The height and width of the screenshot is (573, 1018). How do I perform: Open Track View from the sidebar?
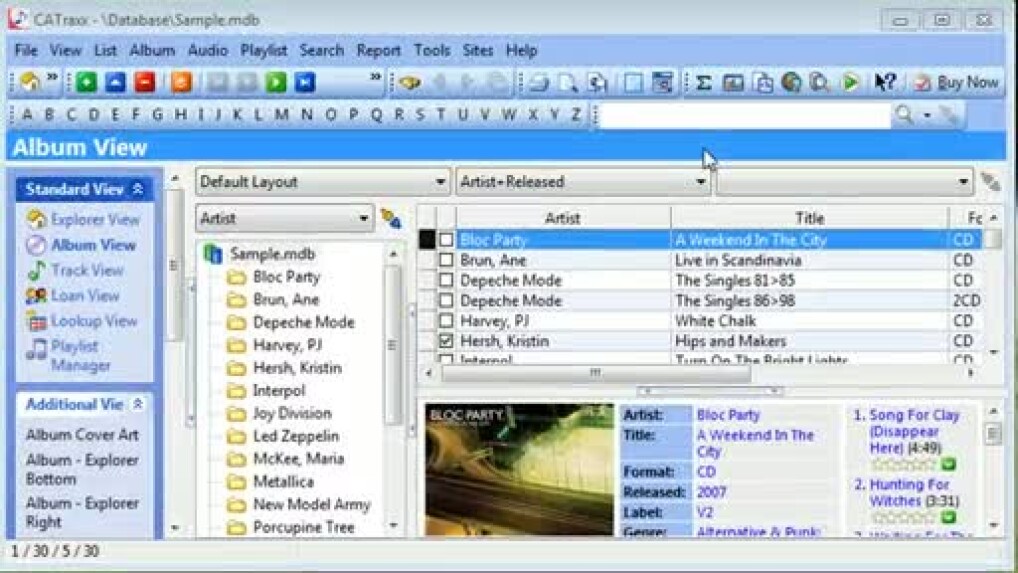87,270
